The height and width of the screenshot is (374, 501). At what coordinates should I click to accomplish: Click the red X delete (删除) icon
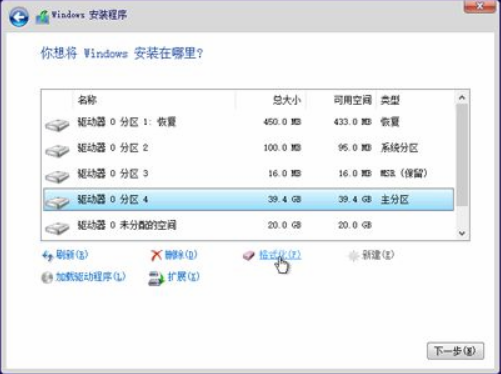point(156,255)
